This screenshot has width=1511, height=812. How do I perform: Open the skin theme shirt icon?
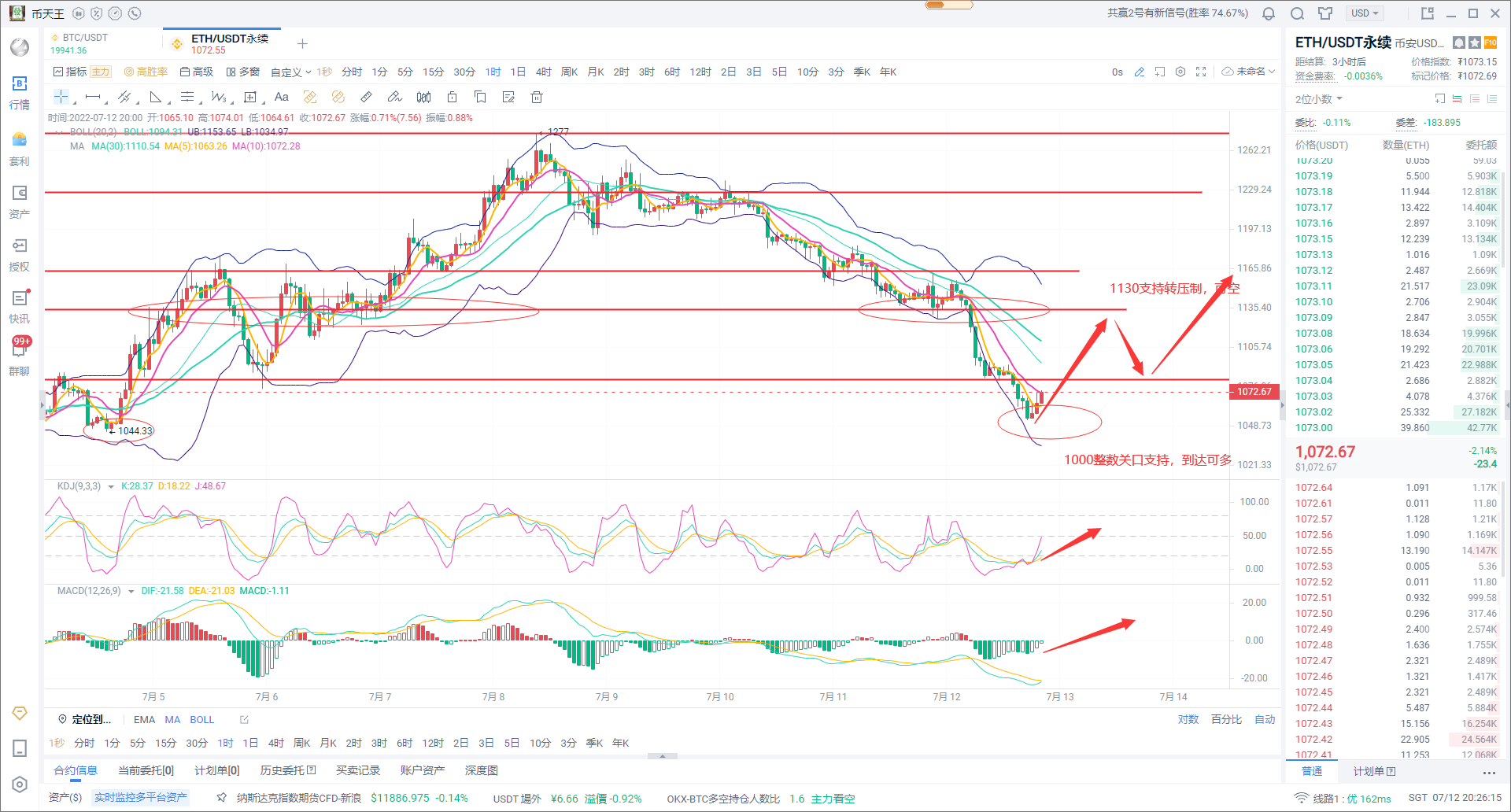pos(1325,13)
